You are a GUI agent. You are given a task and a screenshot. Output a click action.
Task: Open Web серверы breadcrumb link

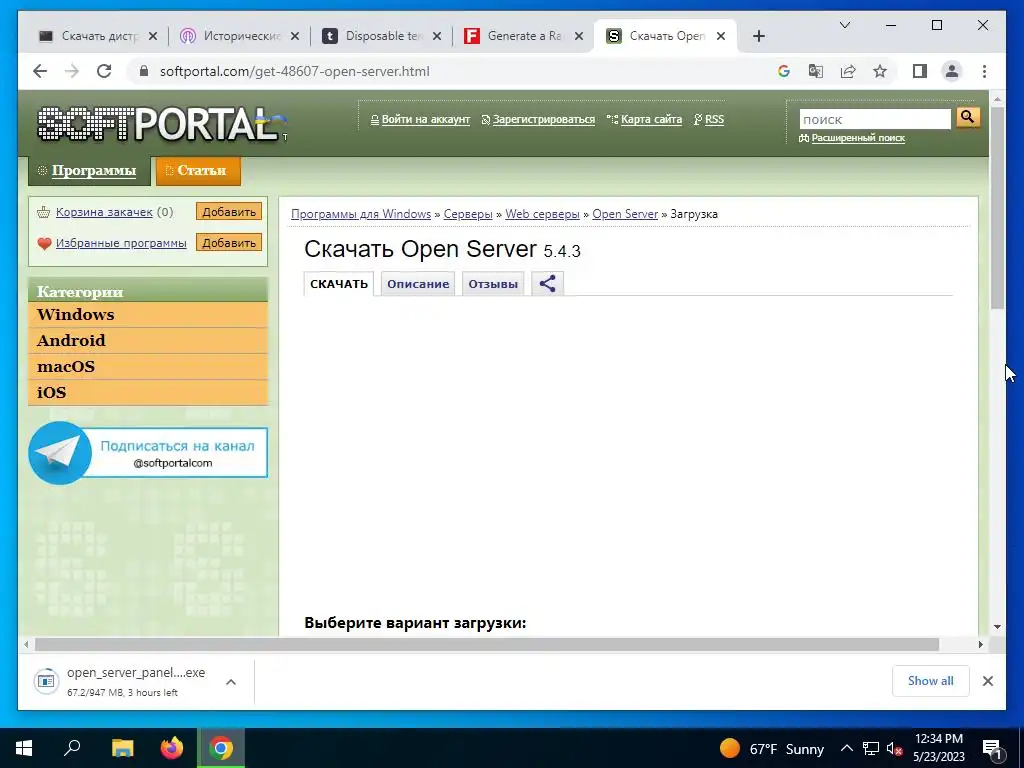pyautogui.click(x=542, y=214)
